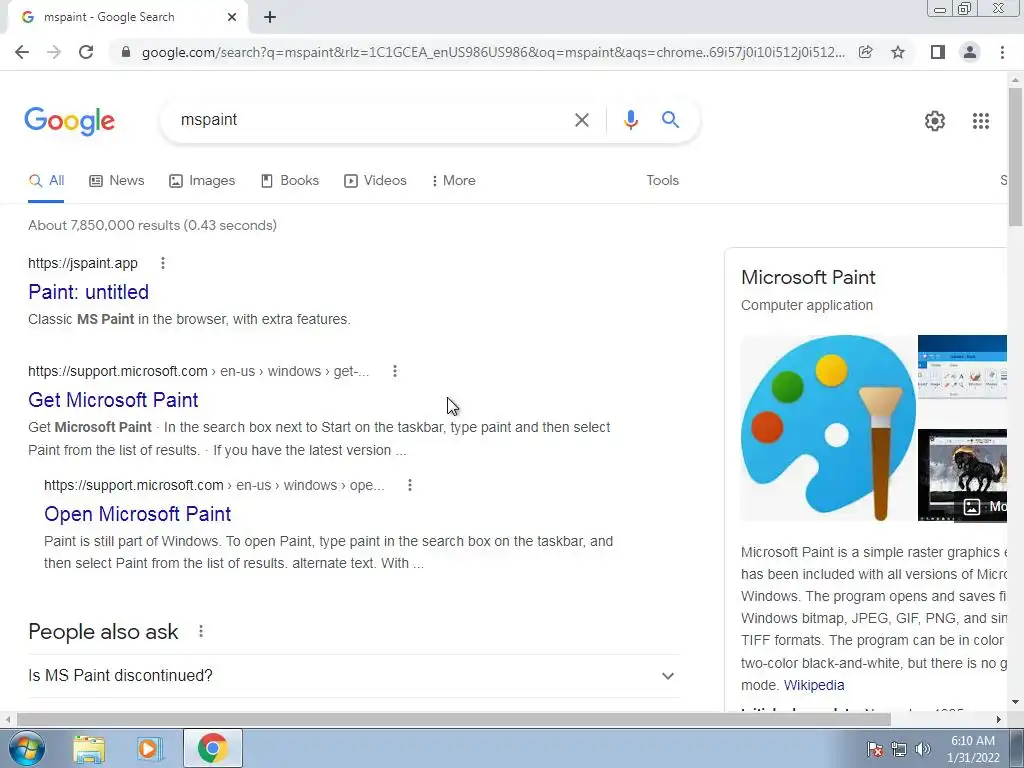Open options dots for Open Microsoft Paint result
Viewport: 1024px width, 768px height.
point(409,485)
